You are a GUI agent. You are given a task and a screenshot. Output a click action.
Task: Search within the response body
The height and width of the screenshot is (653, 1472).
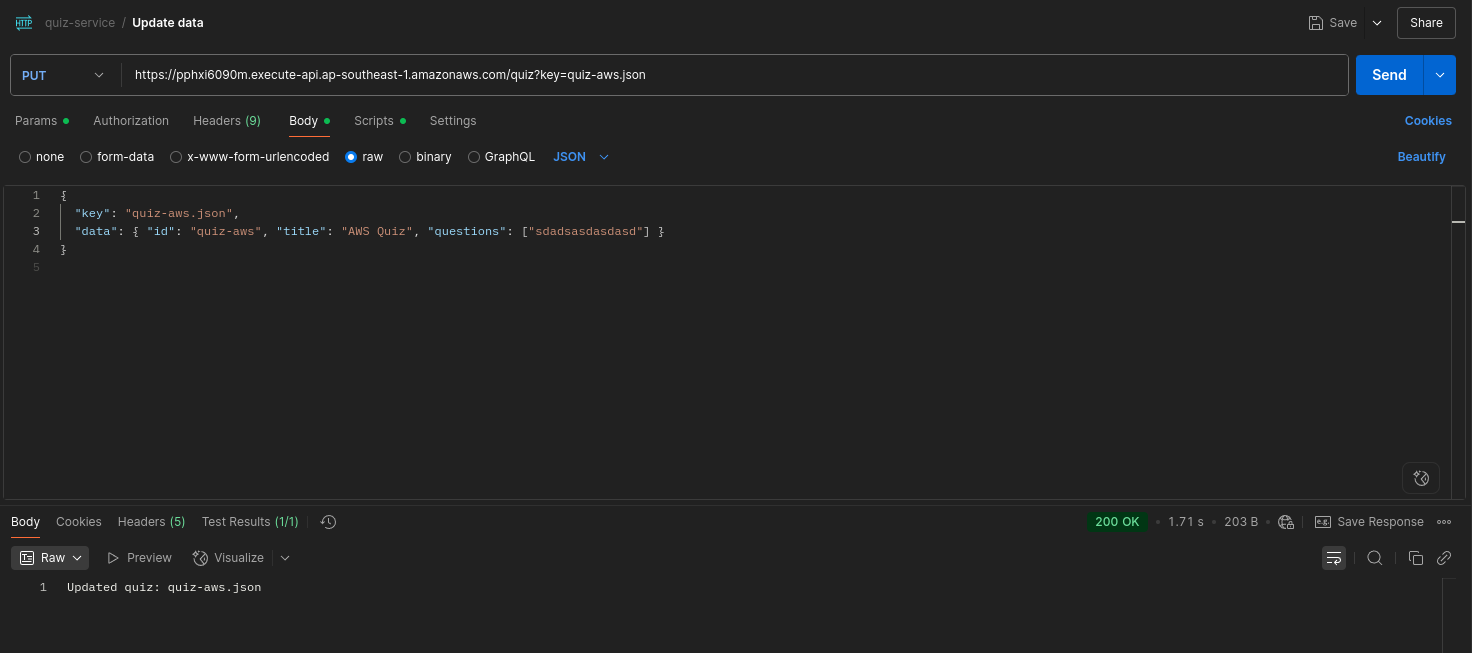1375,558
